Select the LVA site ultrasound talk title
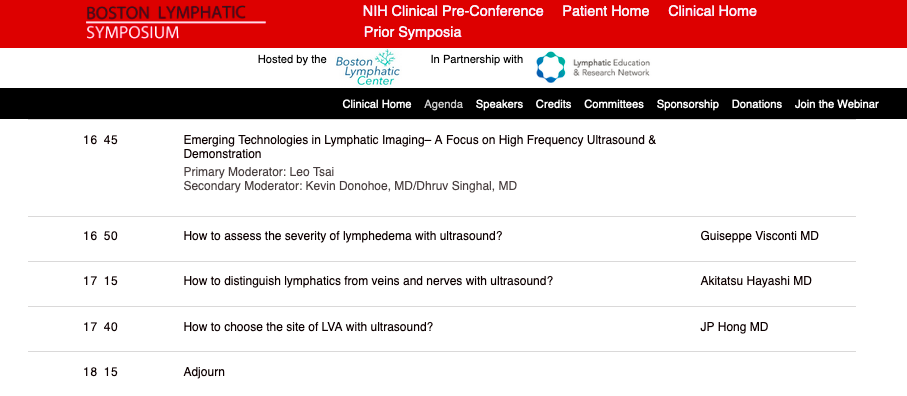 click(308, 327)
